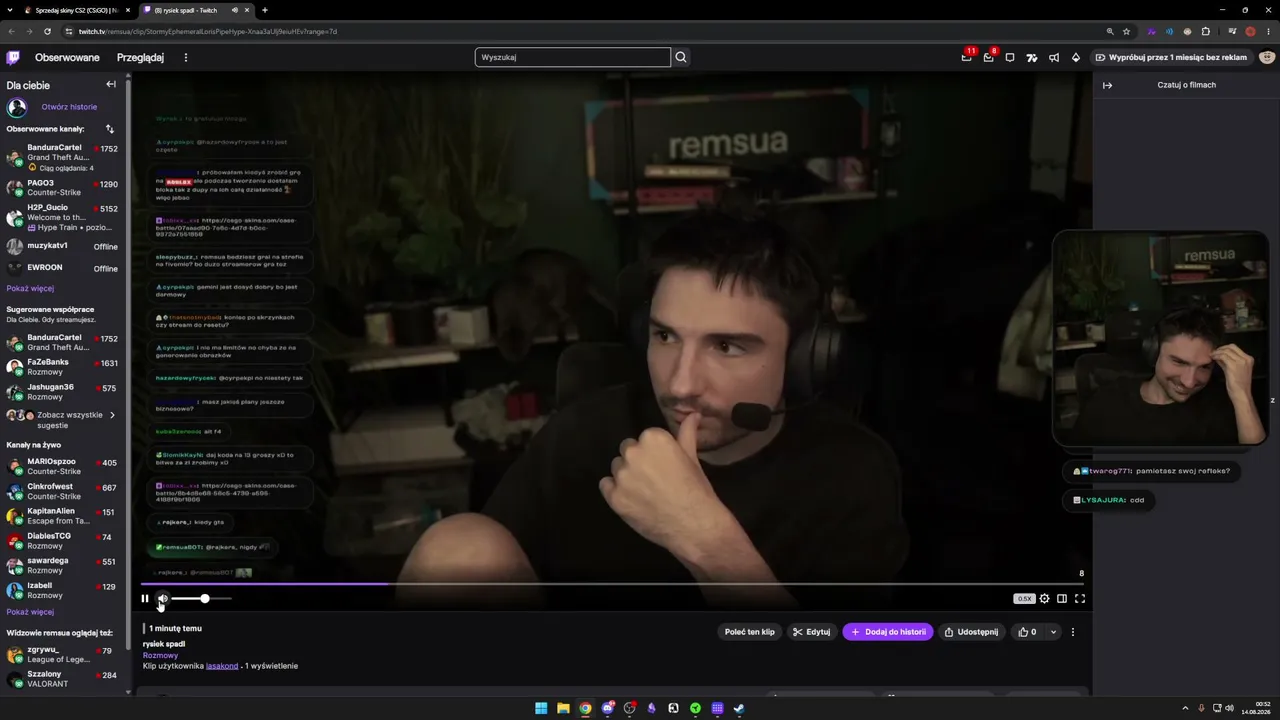Open clip author lasakond's profile link
The image size is (1280, 720).
[222, 666]
